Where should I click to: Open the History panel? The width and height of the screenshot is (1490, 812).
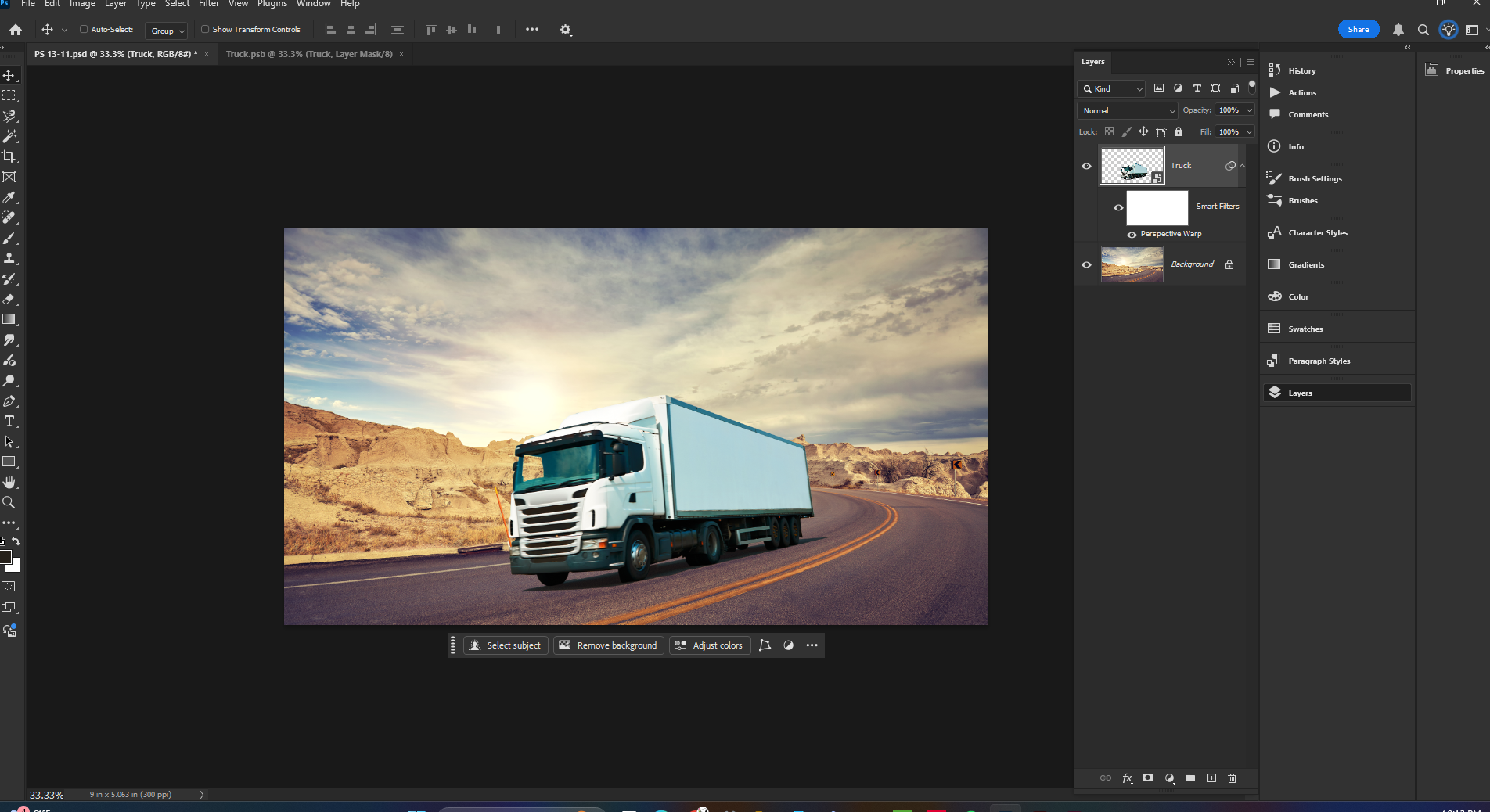click(1301, 70)
